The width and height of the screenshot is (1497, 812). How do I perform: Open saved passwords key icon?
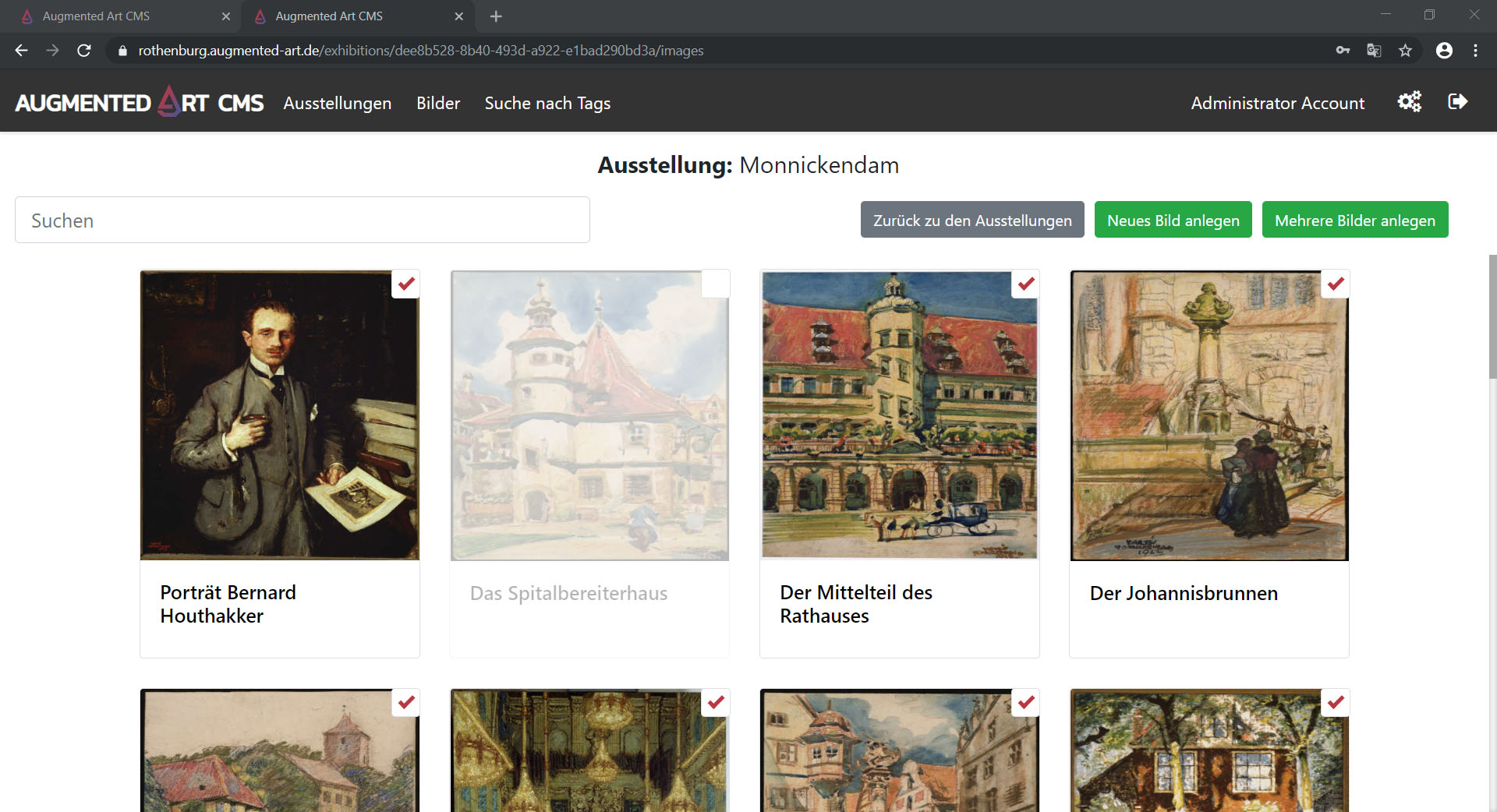1343,51
